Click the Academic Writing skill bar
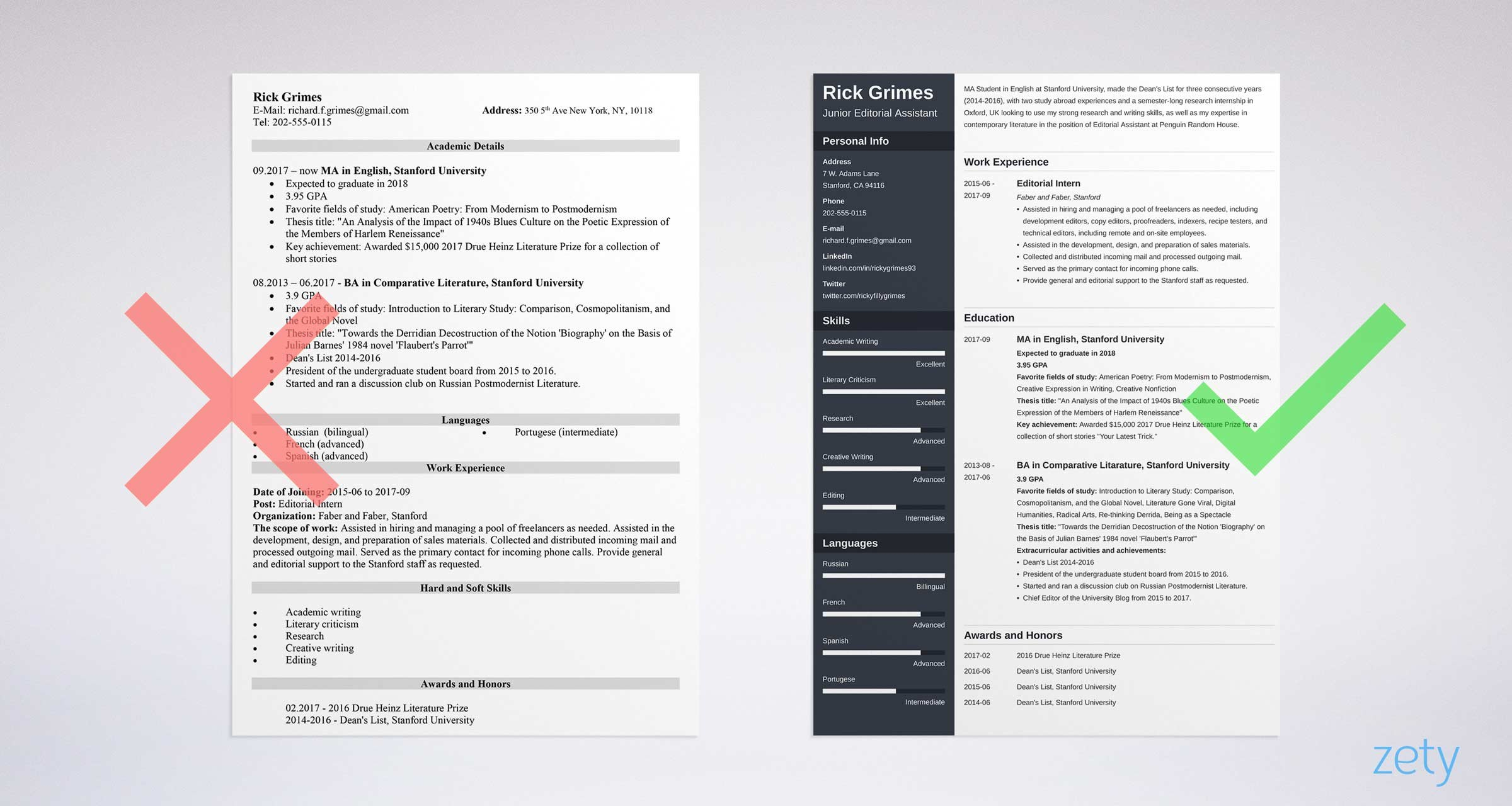Image resolution: width=1512 pixels, height=806 pixels. [x=880, y=353]
